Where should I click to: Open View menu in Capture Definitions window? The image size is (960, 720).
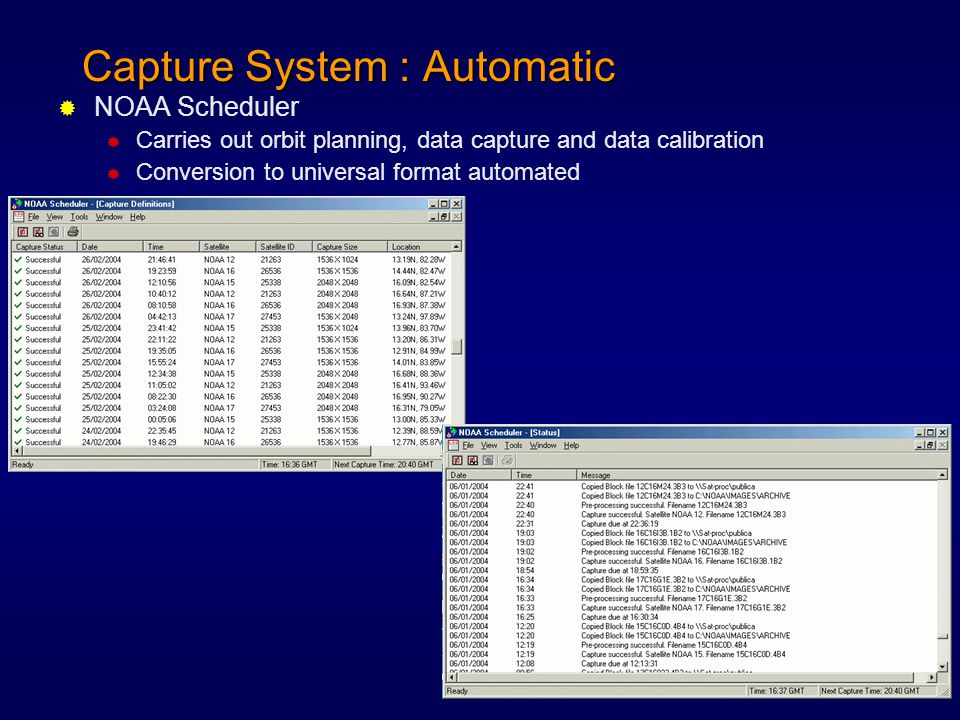[54, 217]
